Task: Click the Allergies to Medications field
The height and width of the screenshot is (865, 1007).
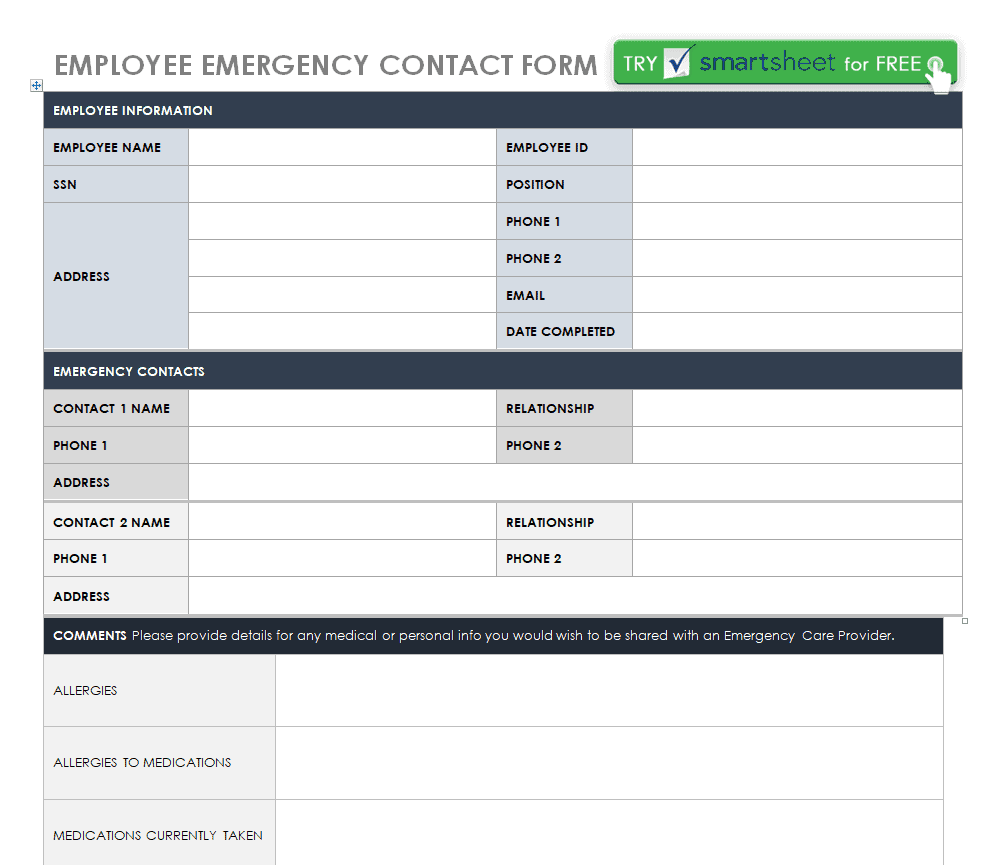Action: [609, 763]
